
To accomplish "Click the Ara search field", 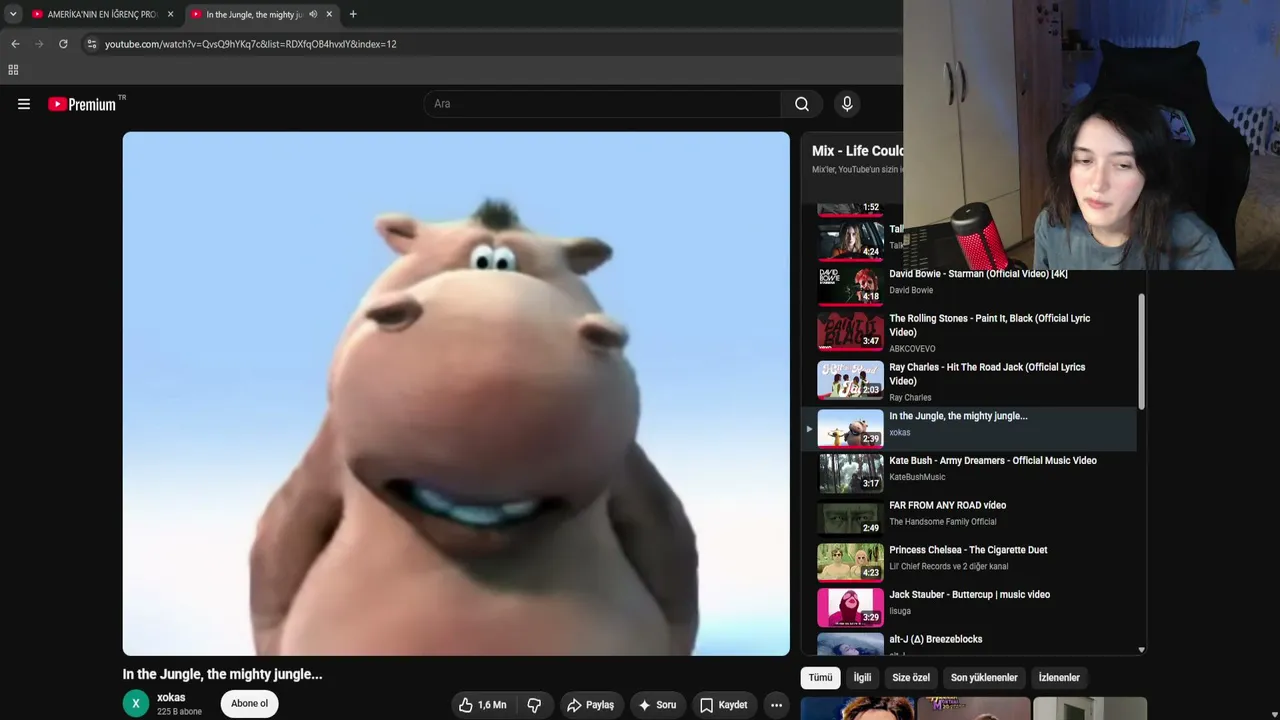I will pos(603,104).
